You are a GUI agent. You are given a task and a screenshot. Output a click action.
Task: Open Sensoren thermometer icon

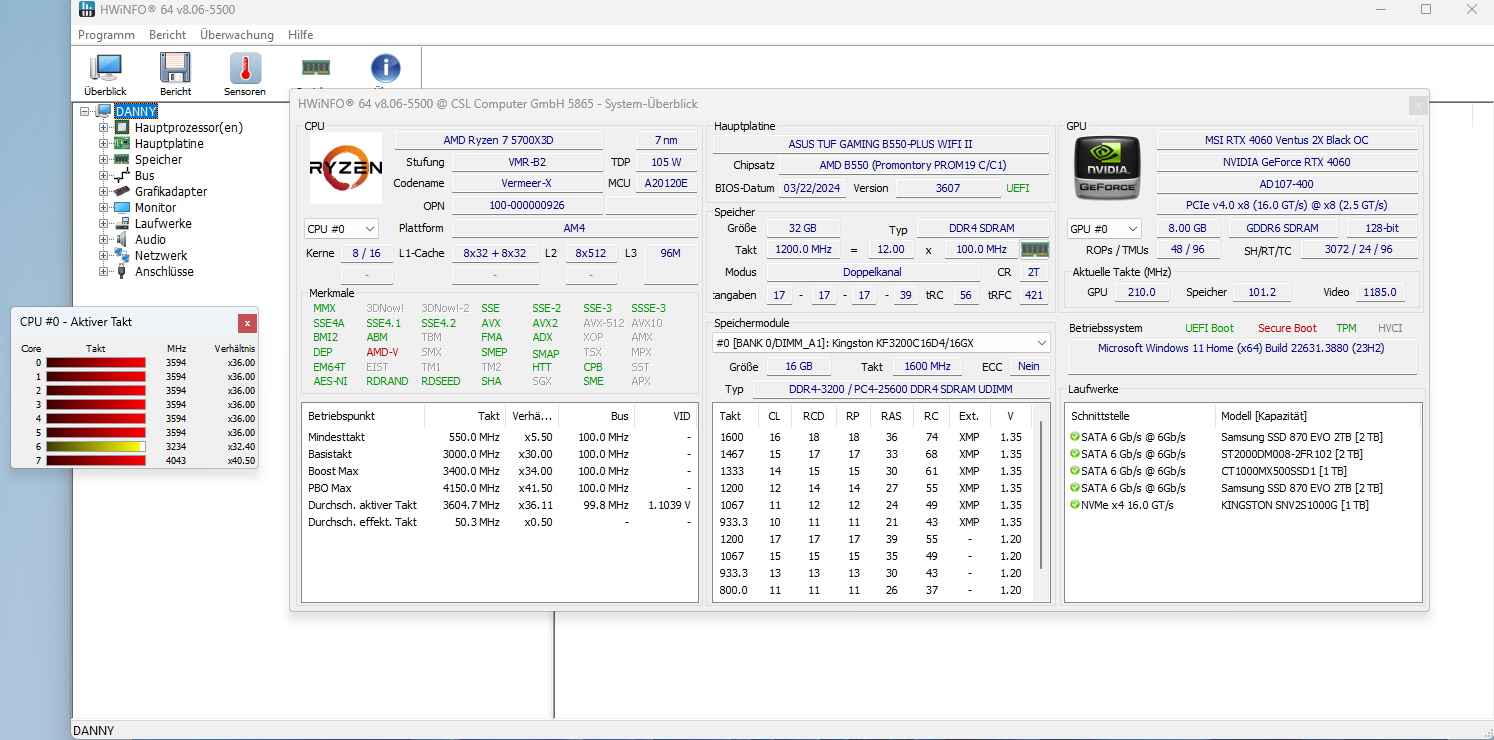click(x=245, y=67)
